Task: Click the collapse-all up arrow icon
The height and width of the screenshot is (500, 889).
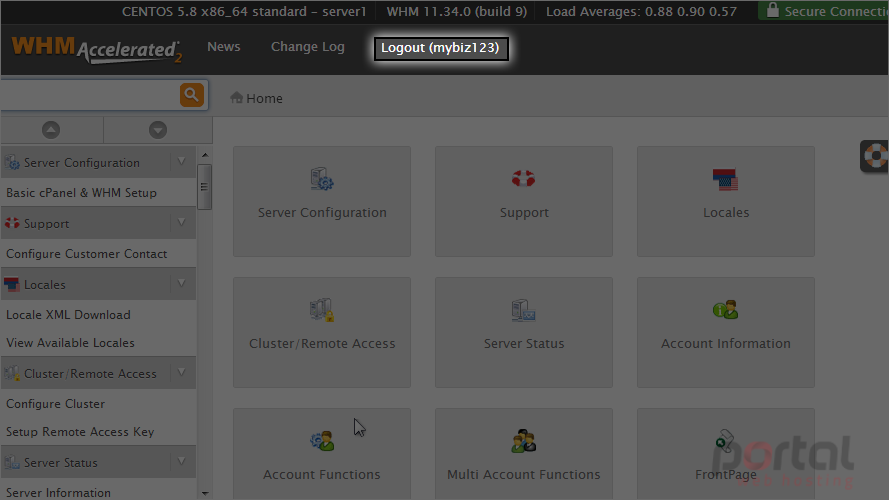Action: pyautogui.click(x=51, y=130)
